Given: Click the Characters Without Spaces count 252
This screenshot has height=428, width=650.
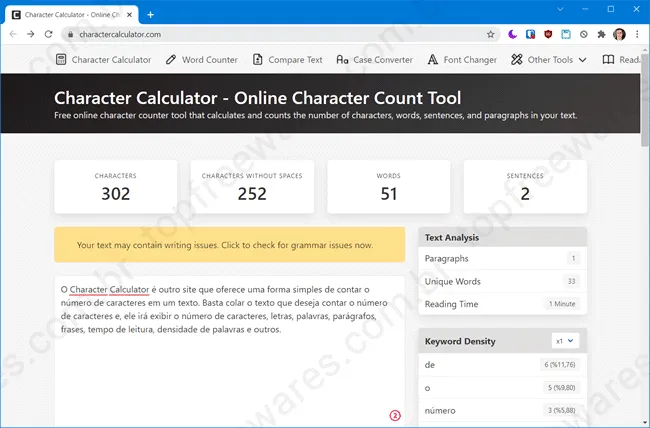Looking at the screenshot, I should click(252, 194).
